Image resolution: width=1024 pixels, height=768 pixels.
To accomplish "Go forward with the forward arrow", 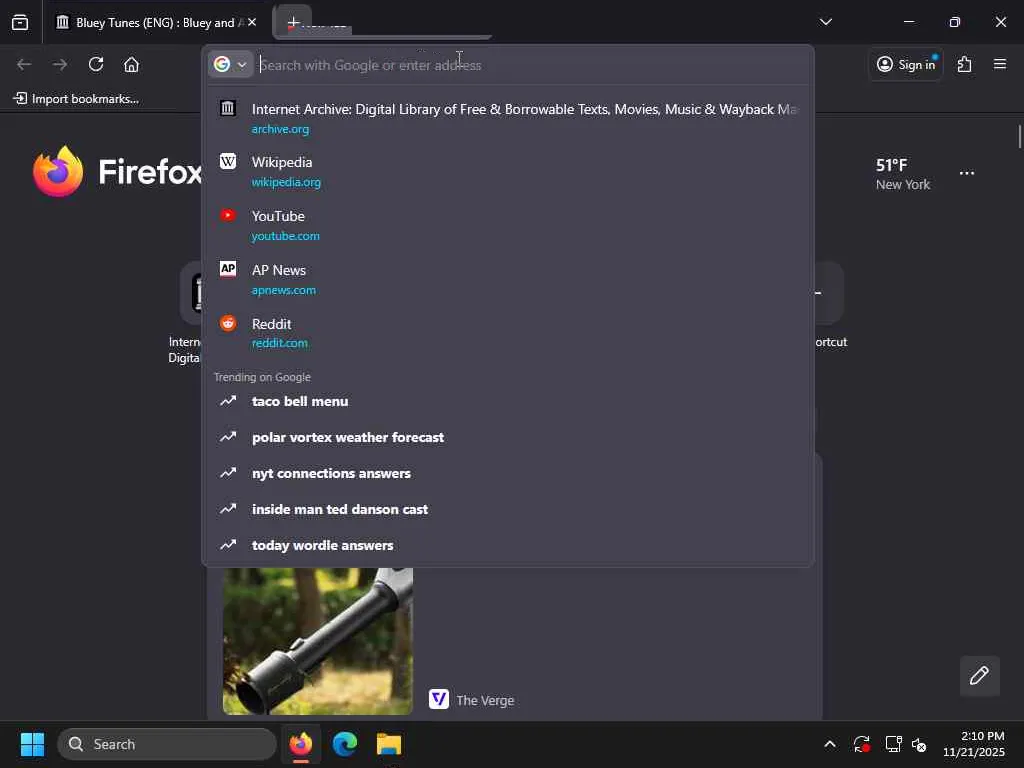I will (60, 64).
